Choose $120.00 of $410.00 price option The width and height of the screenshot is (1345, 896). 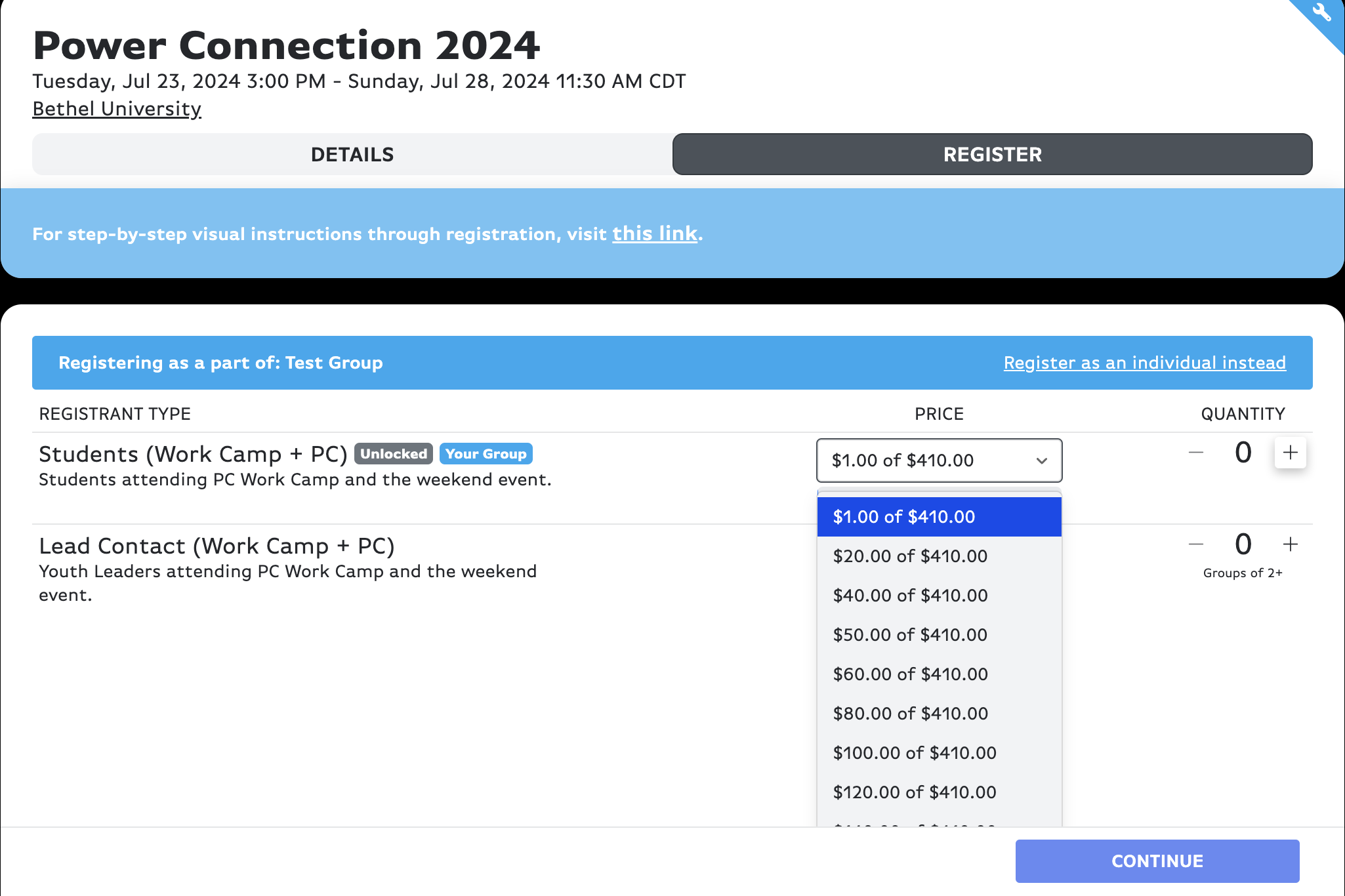pos(940,792)
